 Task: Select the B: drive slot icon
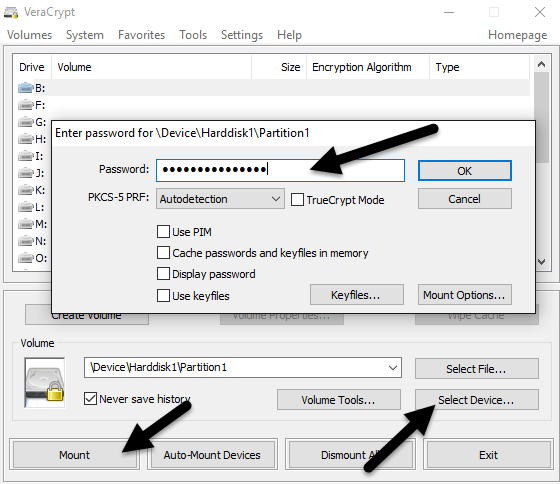pos(25,88)
